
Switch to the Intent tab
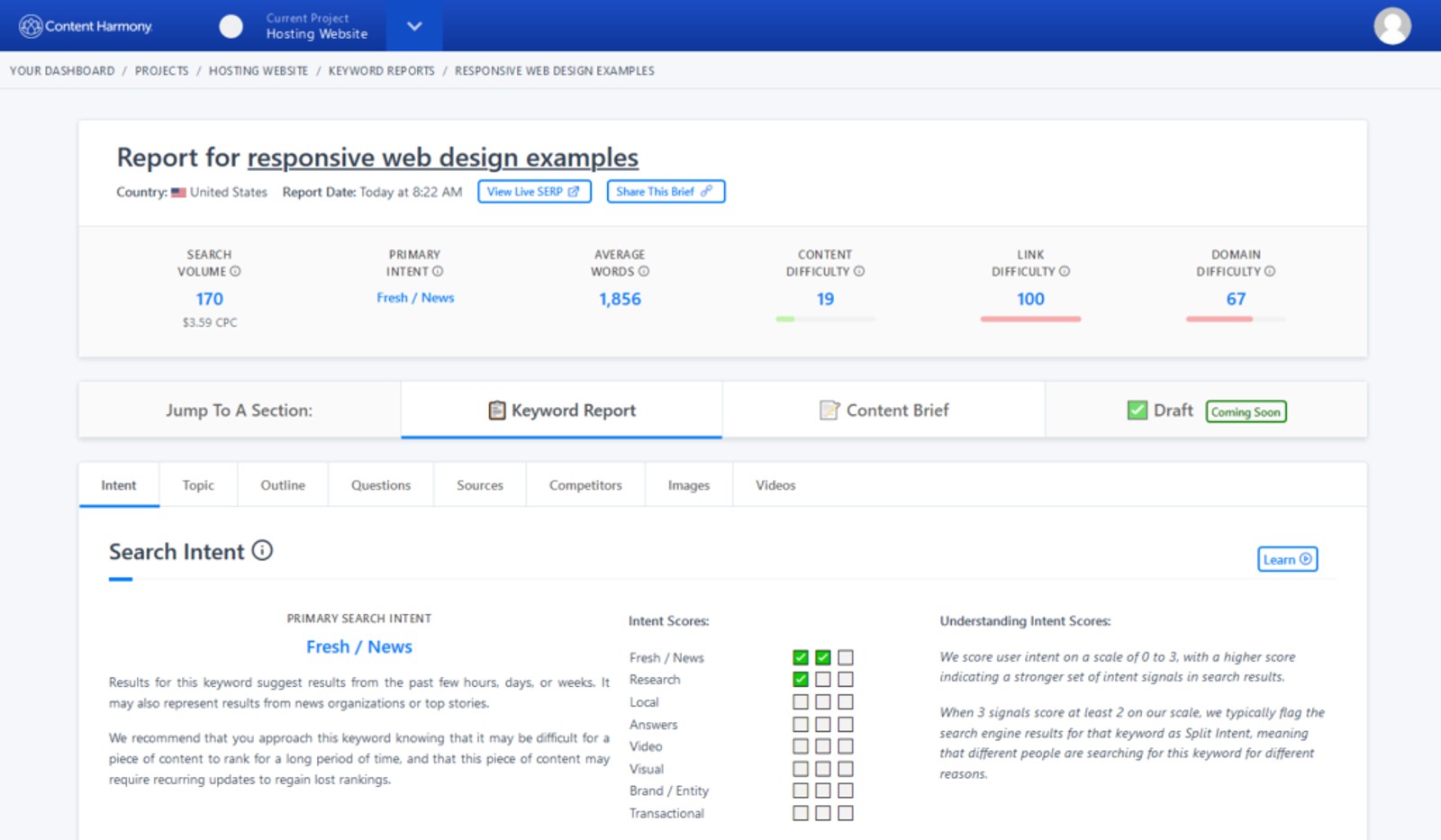(119, 485)
